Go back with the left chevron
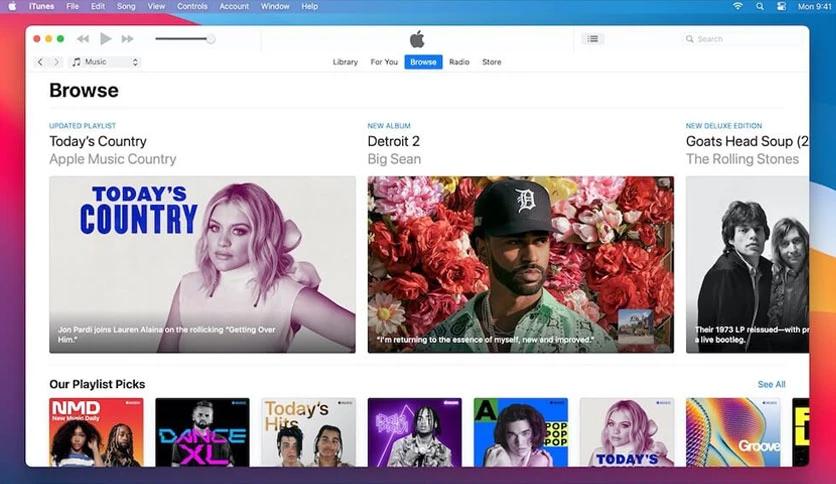Screen dimensions: 836x484 [40, 62]
